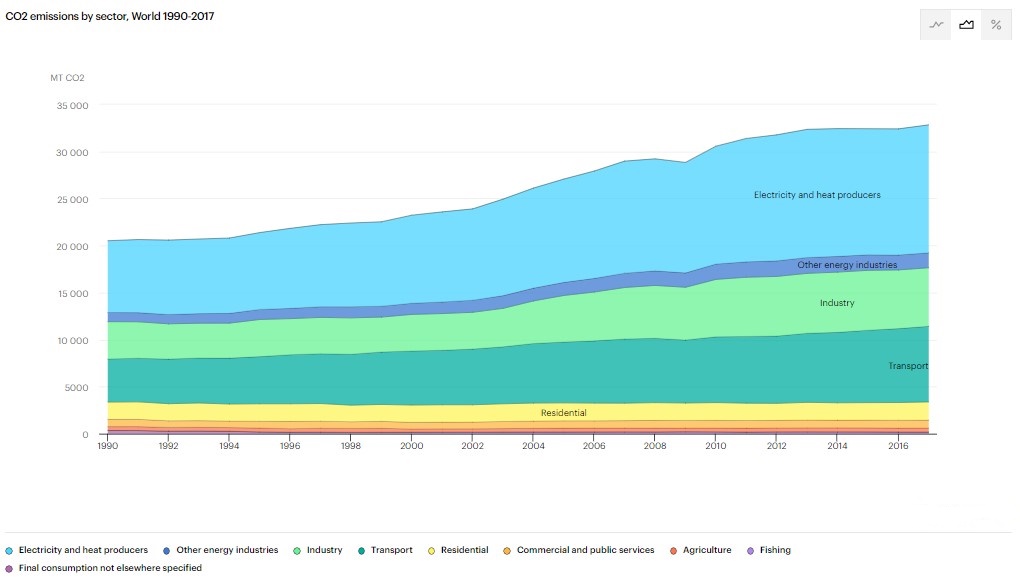1020x582 pixels.
Task: Click the chart title text
Action: click(110, 17)
